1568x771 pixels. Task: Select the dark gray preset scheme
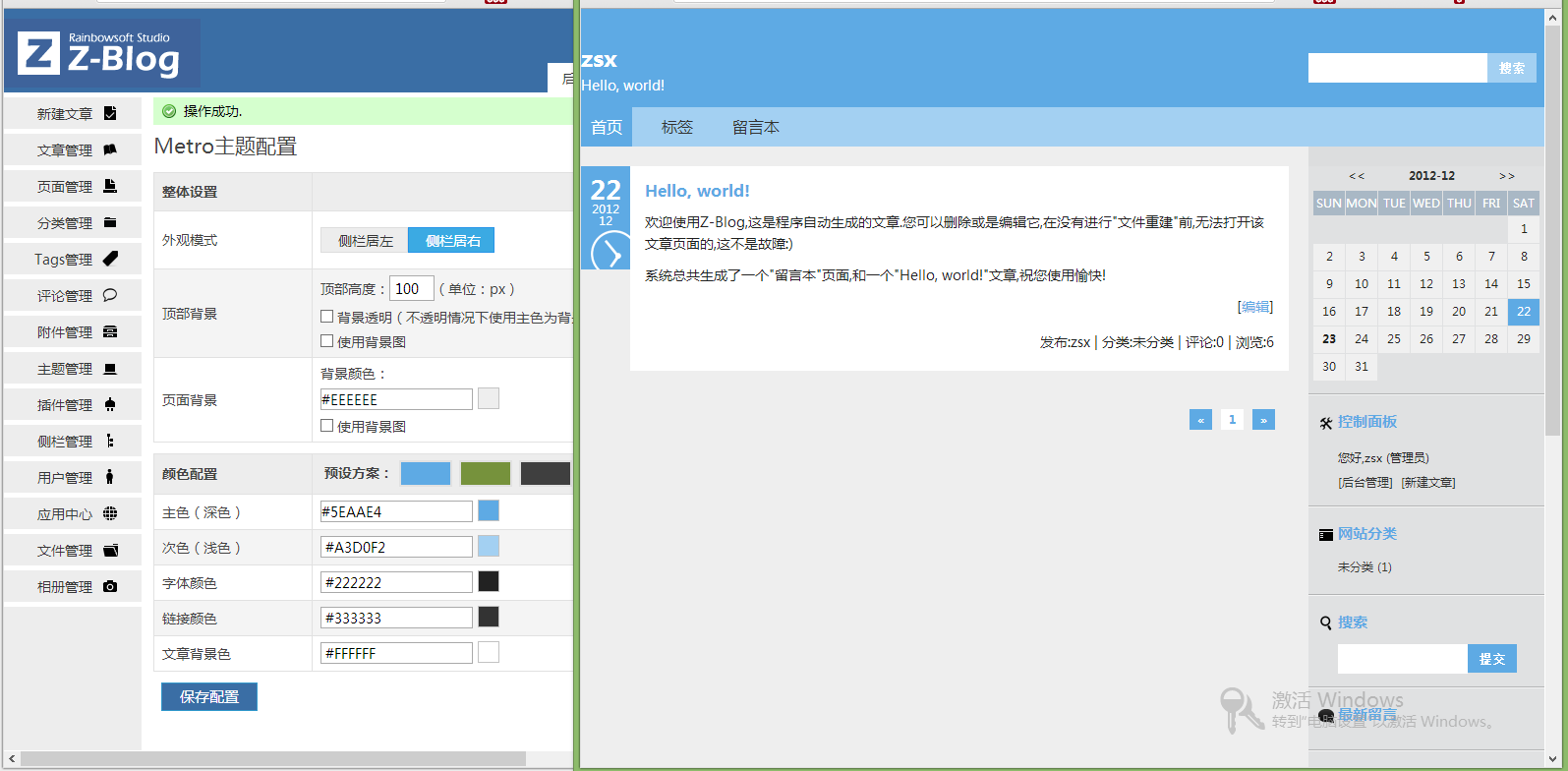[545, 473]
